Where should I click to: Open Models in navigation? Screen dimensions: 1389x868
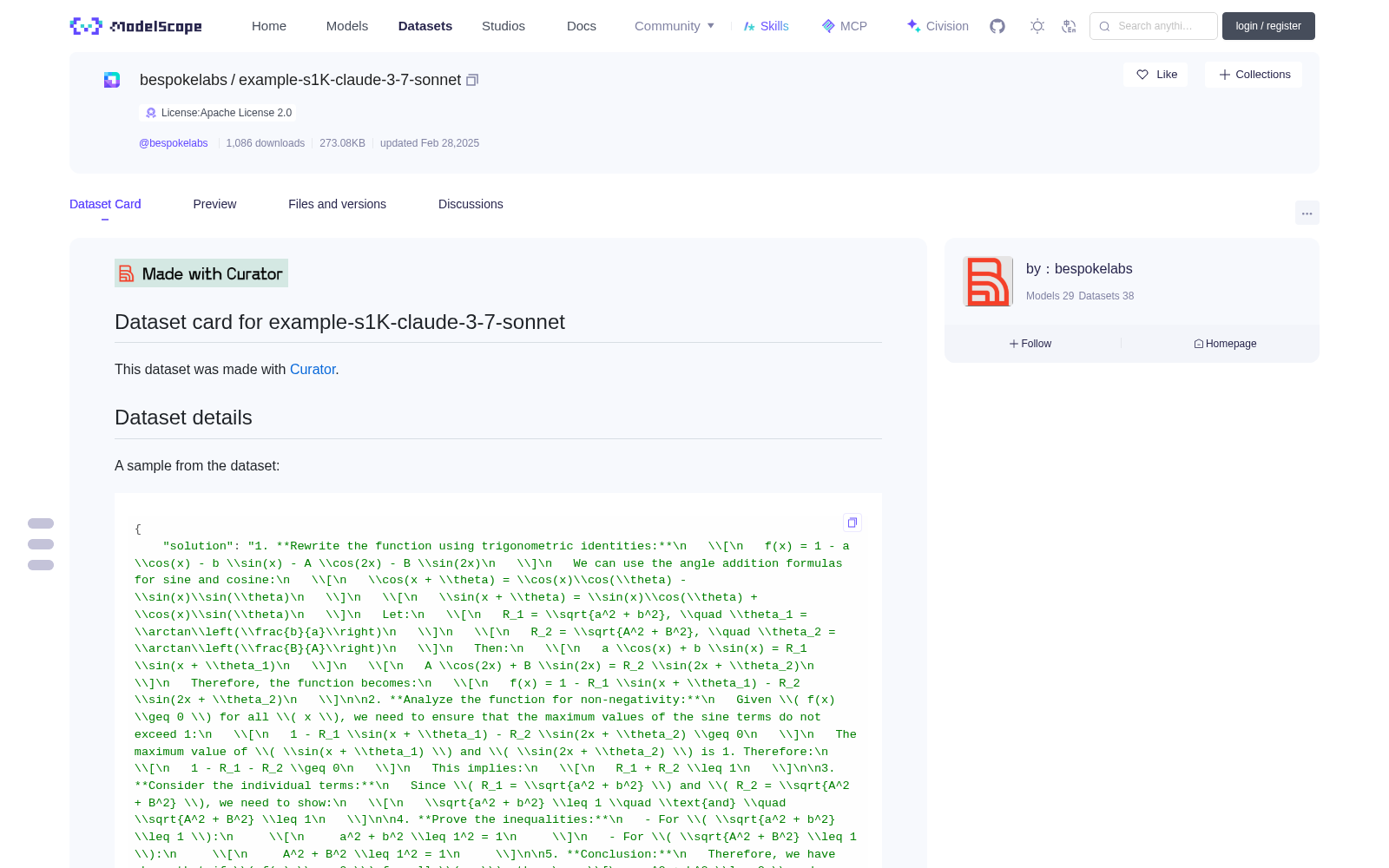click(347, 26)
